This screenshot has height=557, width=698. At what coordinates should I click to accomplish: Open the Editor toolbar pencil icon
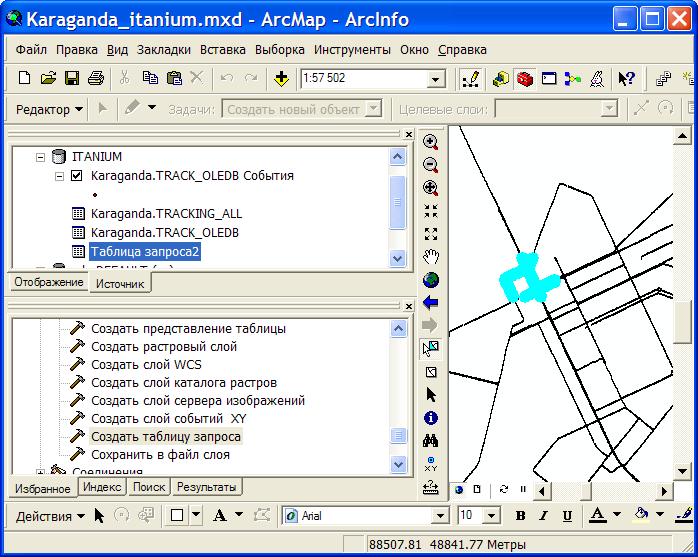pyautogui.click(x=471, y=79)
